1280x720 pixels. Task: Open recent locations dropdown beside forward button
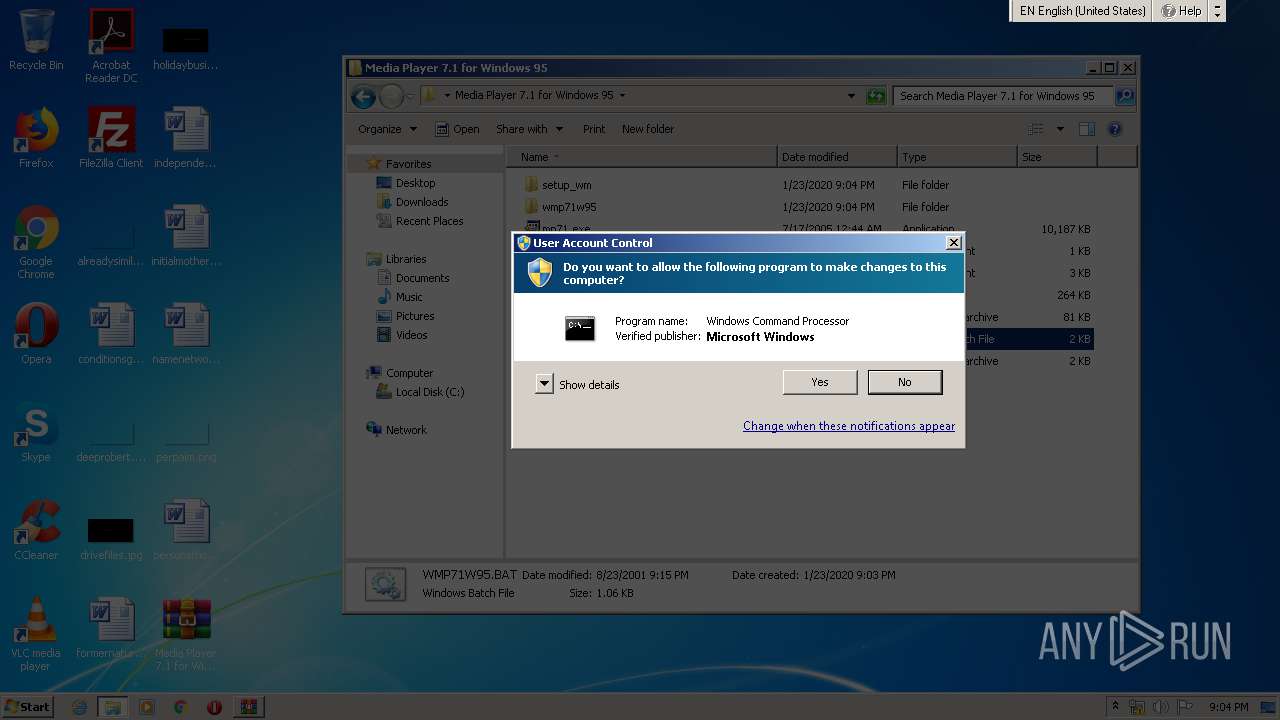[410, 96]
